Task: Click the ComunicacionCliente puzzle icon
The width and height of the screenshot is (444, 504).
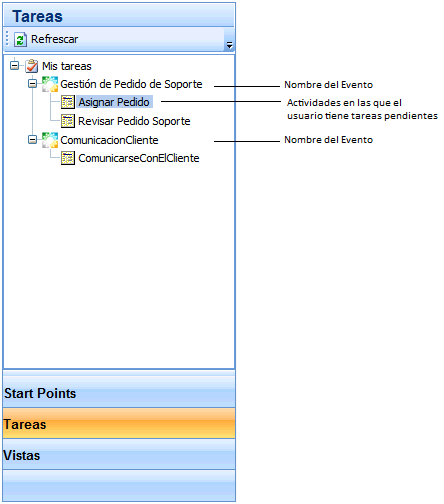Action: pos(50,140)
